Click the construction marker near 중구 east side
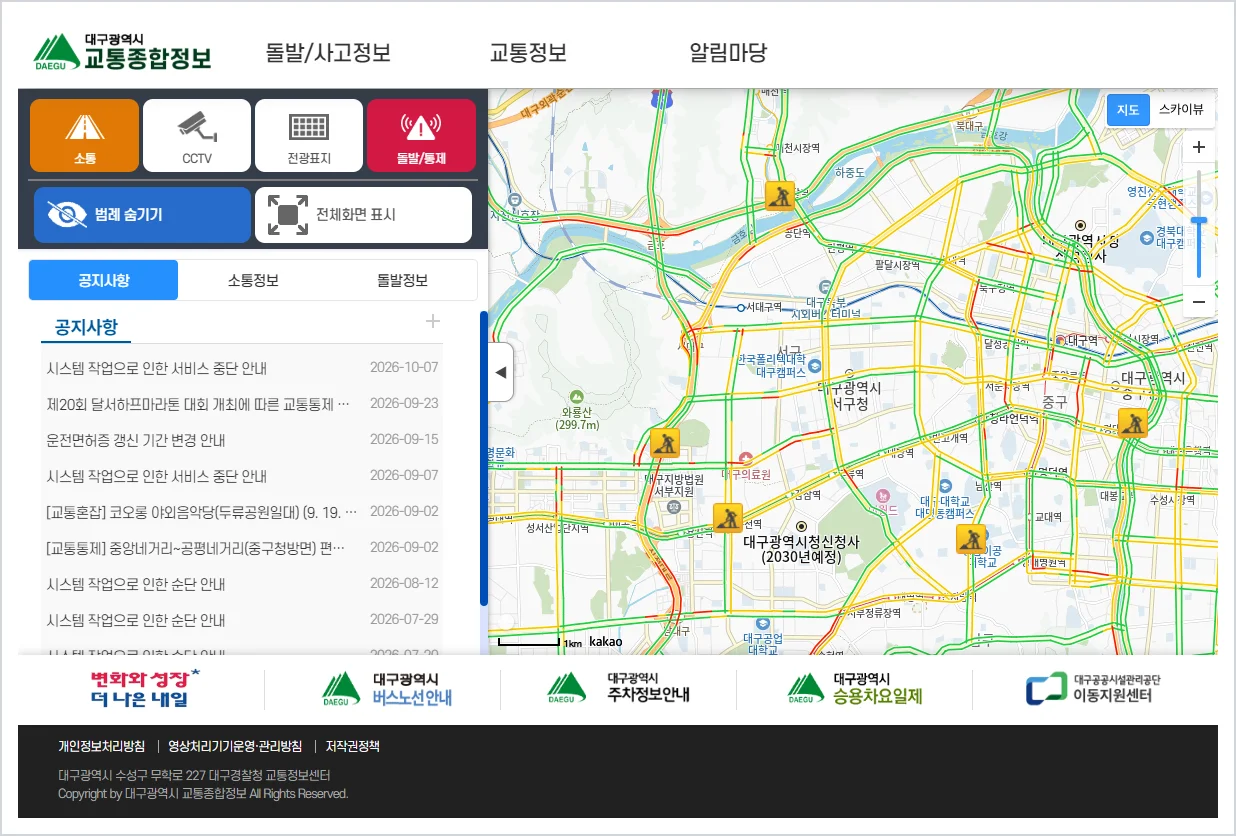 1132,423
